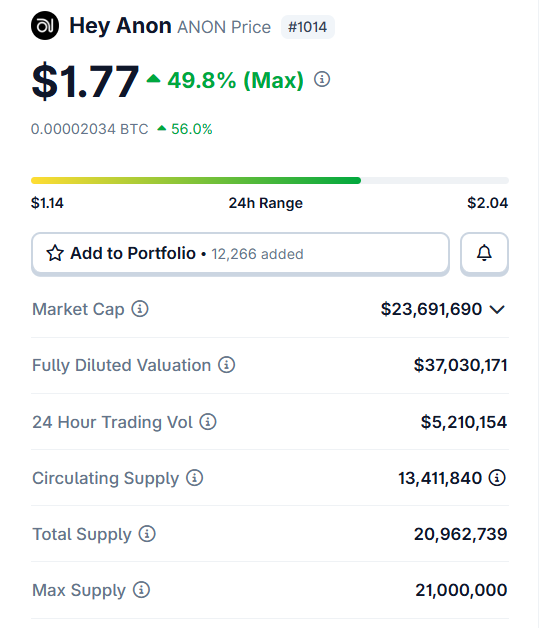Viewport: 539px width, 628px height.
Task: Click the $23,691,690 market cap value
Action: click(431, 309)
